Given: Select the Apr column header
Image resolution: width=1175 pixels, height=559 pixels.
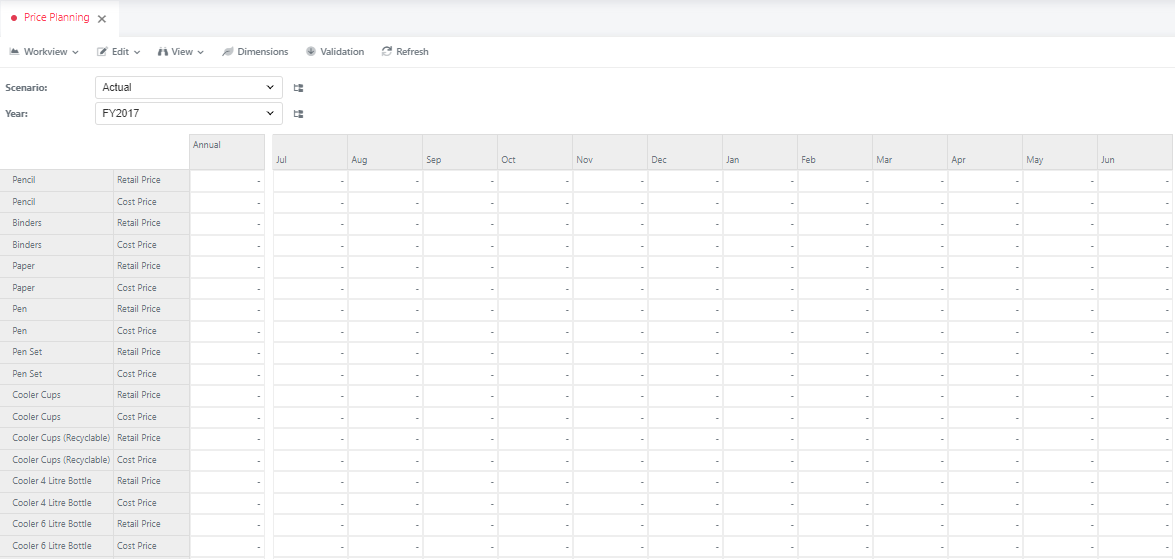Looking at the screenshot, I should (x=985, y=152).
